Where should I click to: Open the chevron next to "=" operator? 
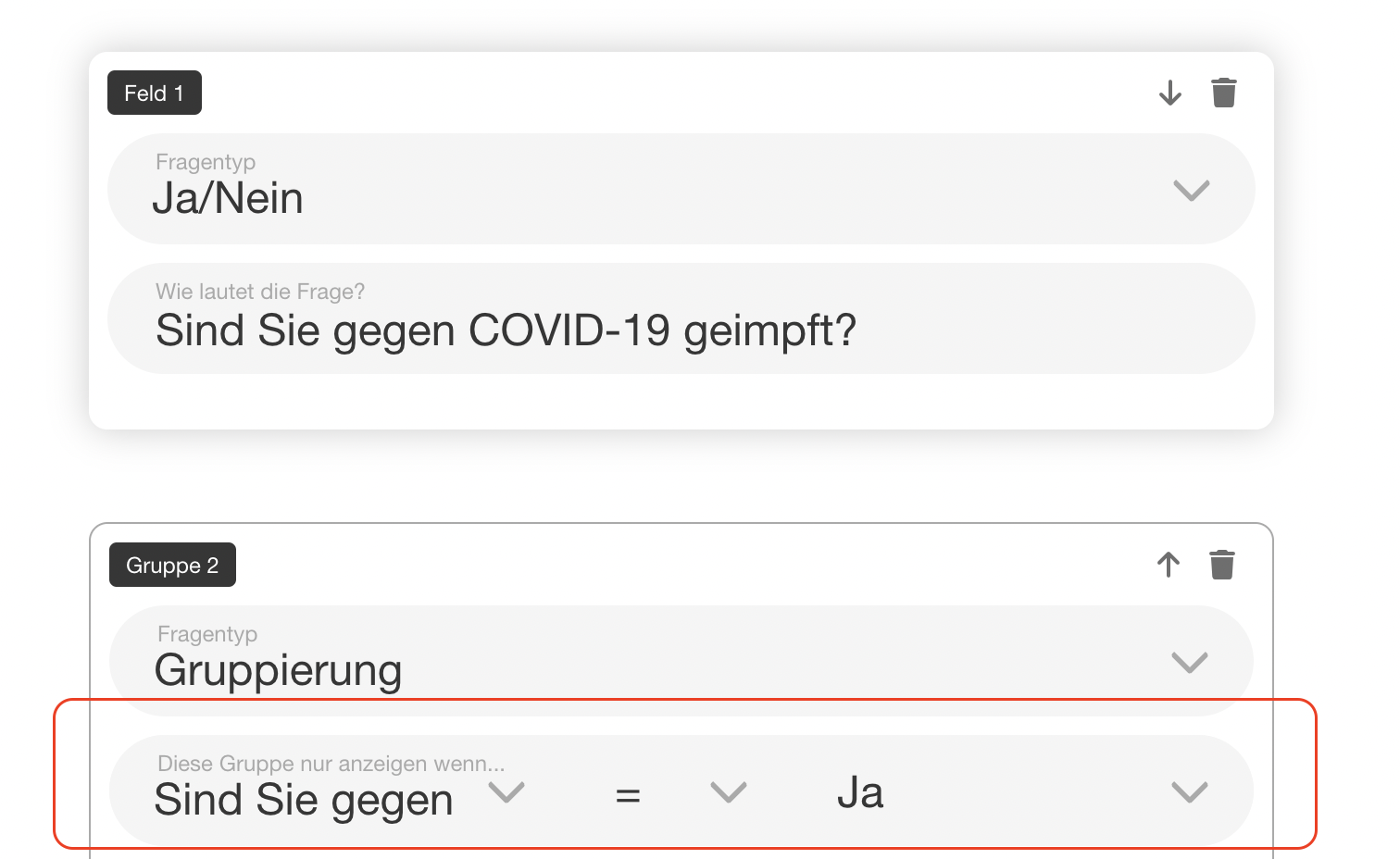[x=729, y=792]
